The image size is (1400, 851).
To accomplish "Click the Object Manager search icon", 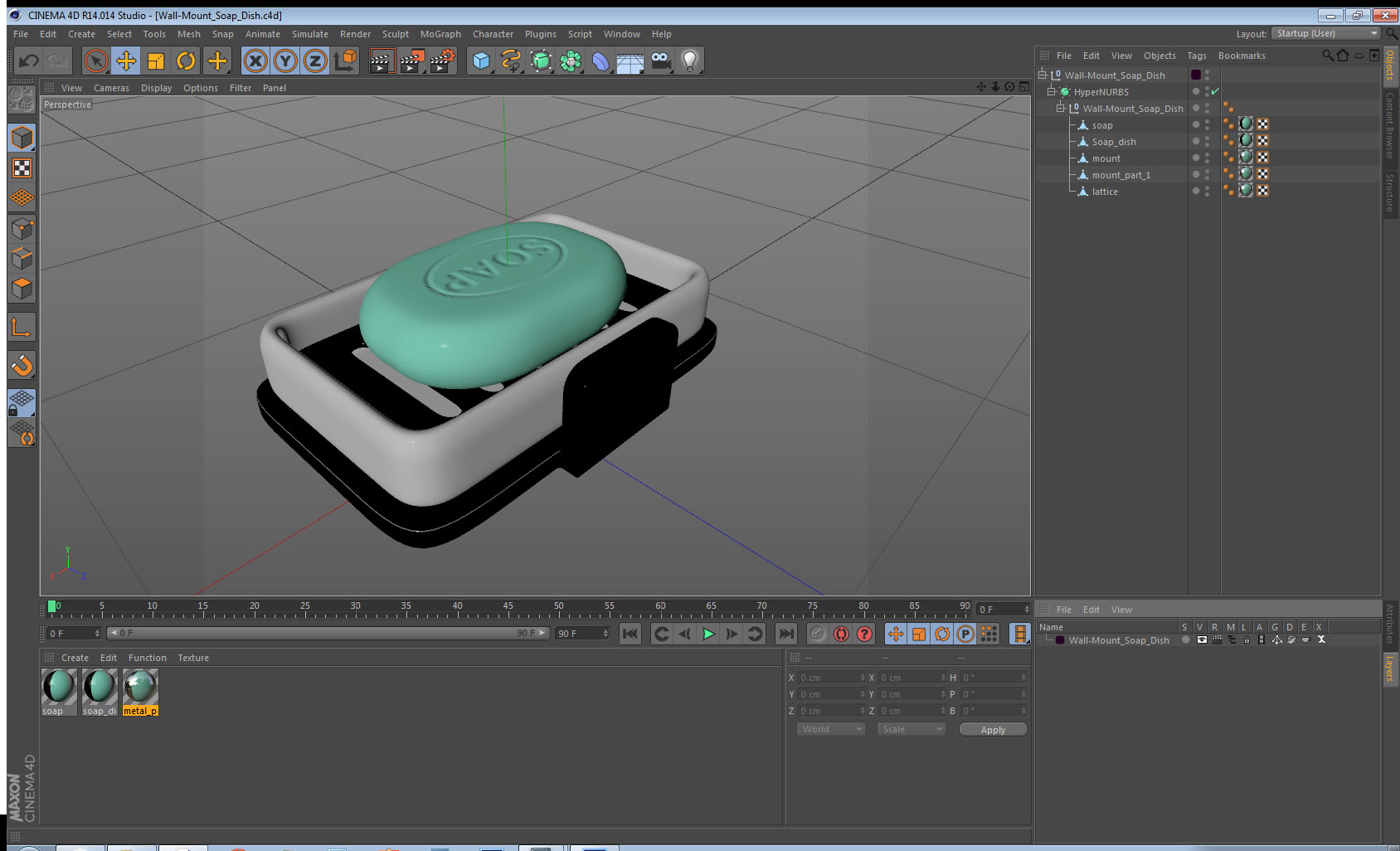I will (x=1327, y=56).
